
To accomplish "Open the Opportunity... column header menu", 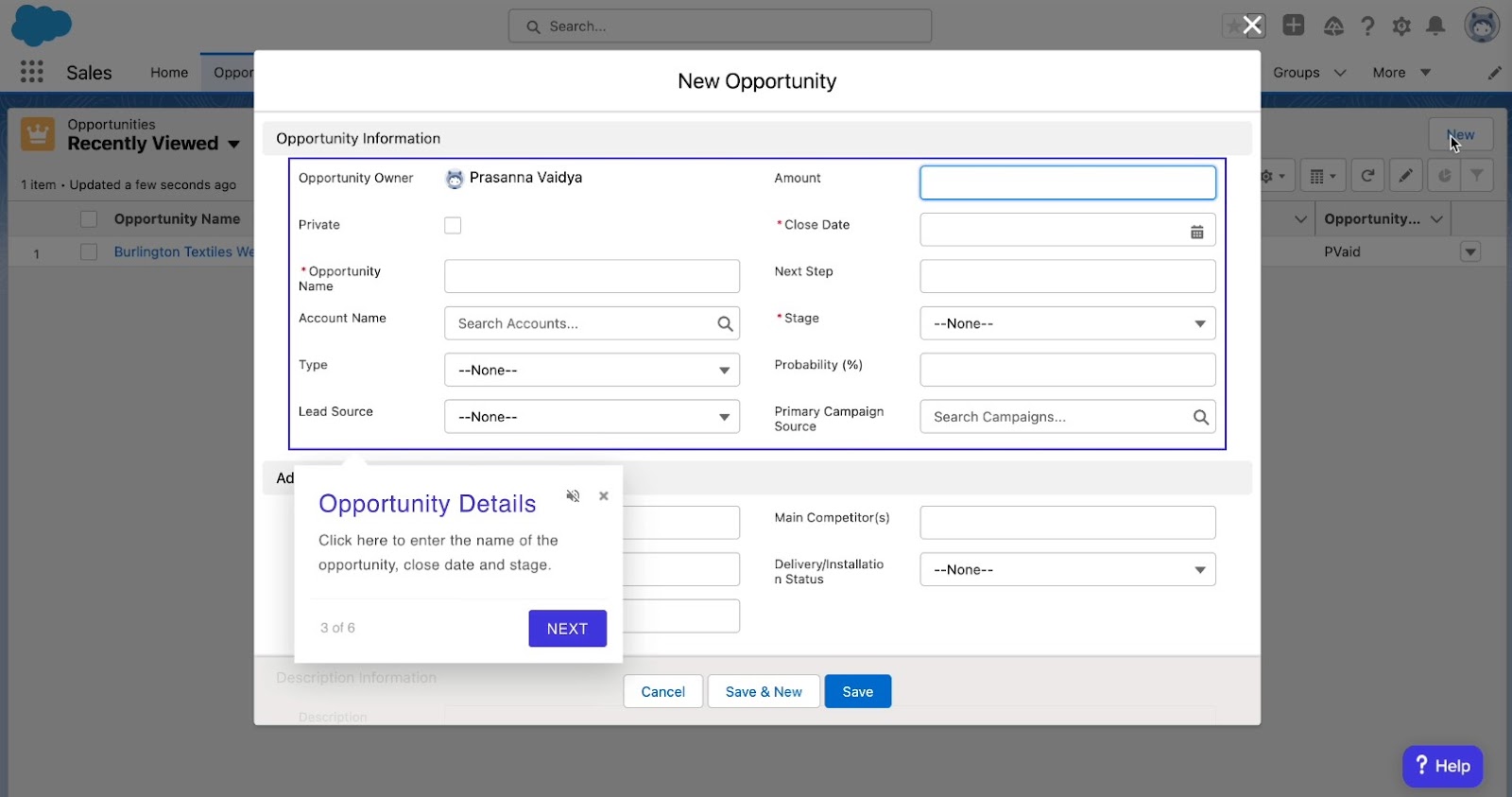I will 1436,219.
